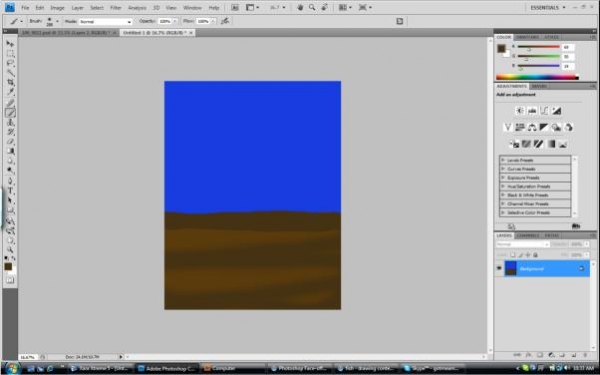Select the Crop tool

pyautogui.click(x=10, y=83)
